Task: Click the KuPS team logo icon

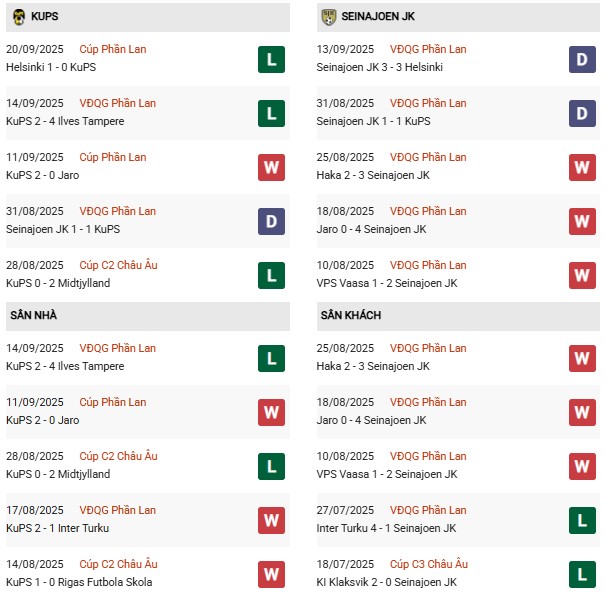Action: tap(19, 17)
